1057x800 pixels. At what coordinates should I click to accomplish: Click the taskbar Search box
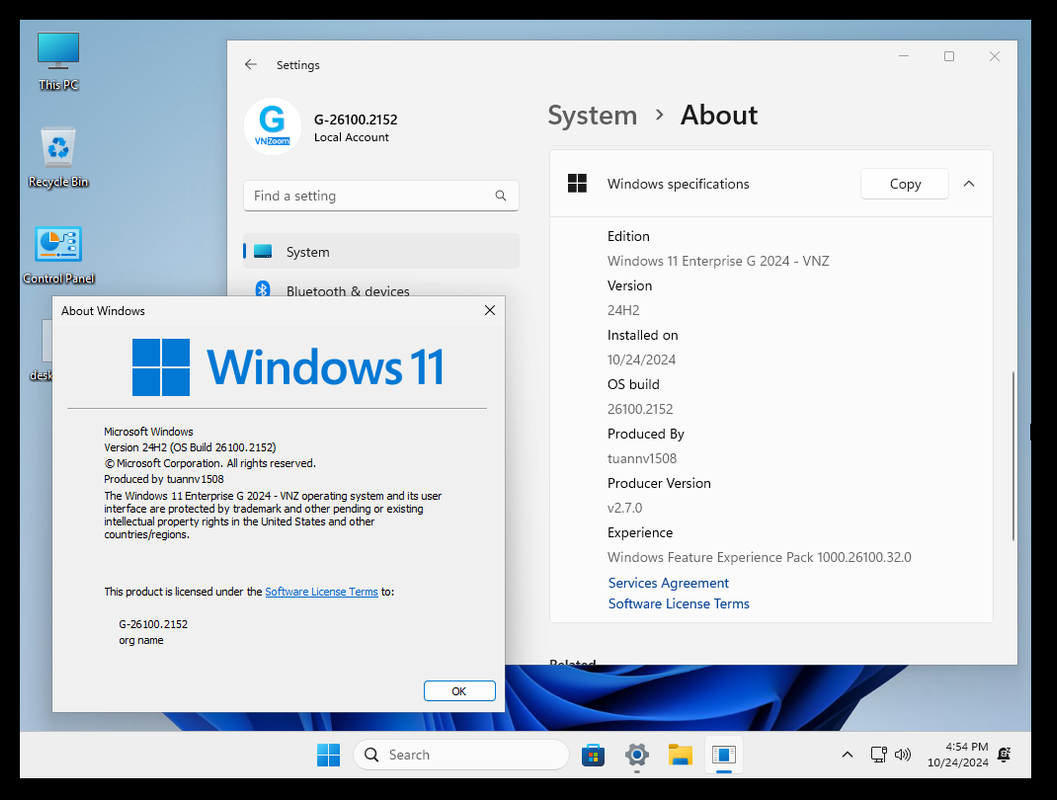point(461,755)
